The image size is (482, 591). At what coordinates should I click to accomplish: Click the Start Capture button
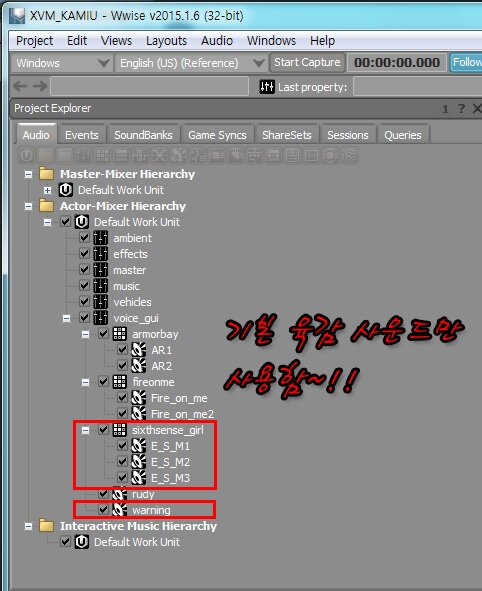point(307,62)
